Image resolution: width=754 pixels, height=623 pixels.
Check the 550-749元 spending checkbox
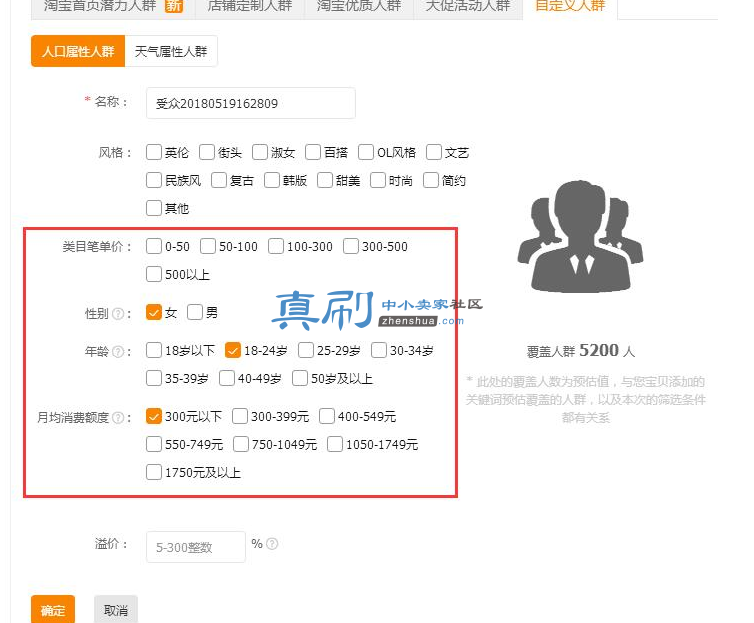(x=154, y=444)
